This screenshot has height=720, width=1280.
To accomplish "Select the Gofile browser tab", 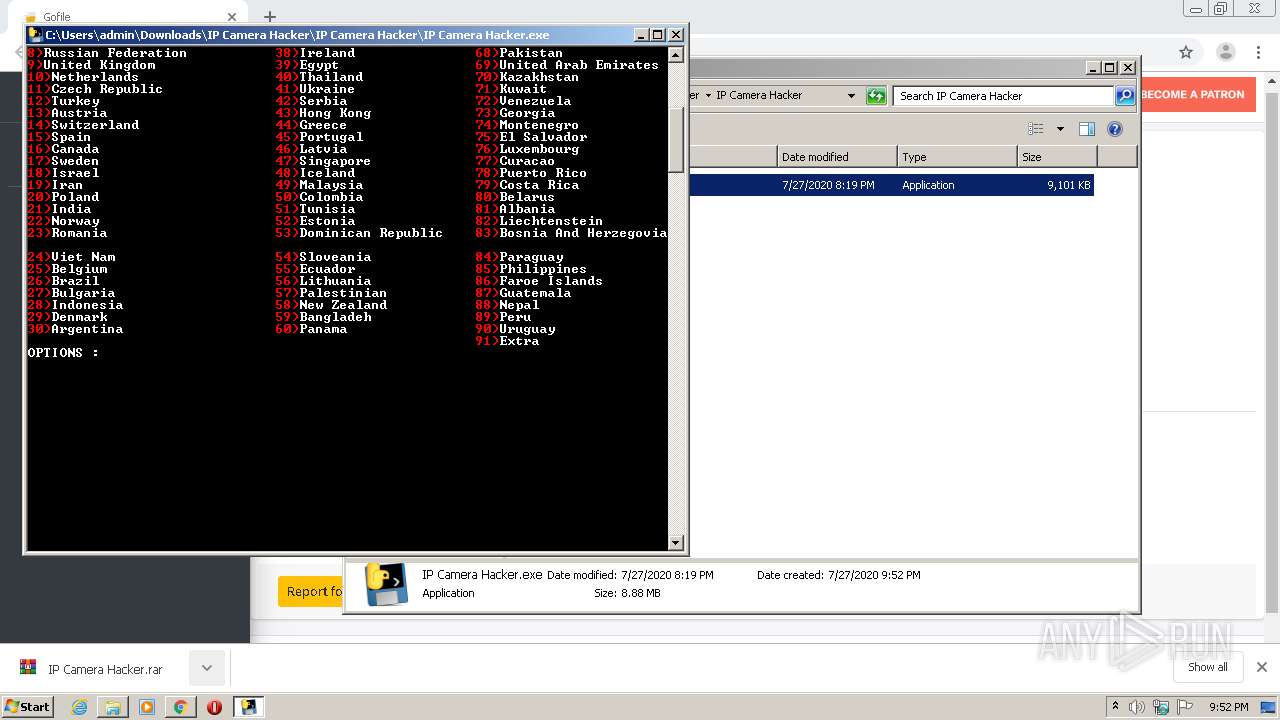I will [130, 17].
